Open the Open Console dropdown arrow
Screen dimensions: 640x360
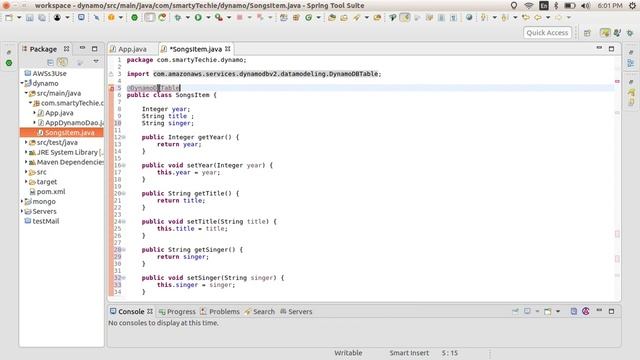(x=558, y=311)
